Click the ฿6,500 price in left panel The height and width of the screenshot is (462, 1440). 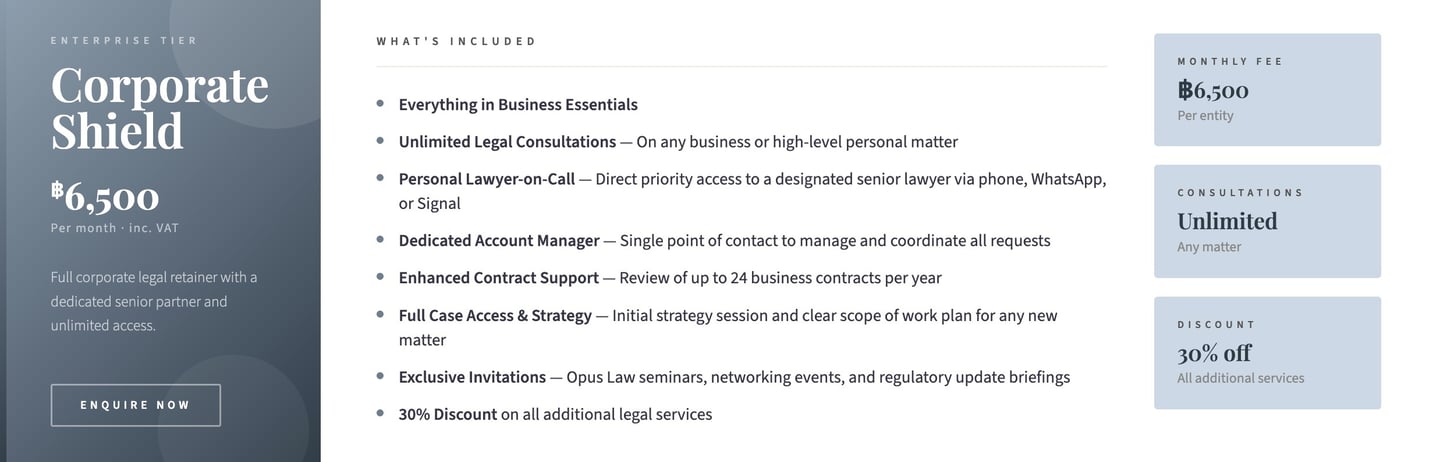click(x=105, y=197)
